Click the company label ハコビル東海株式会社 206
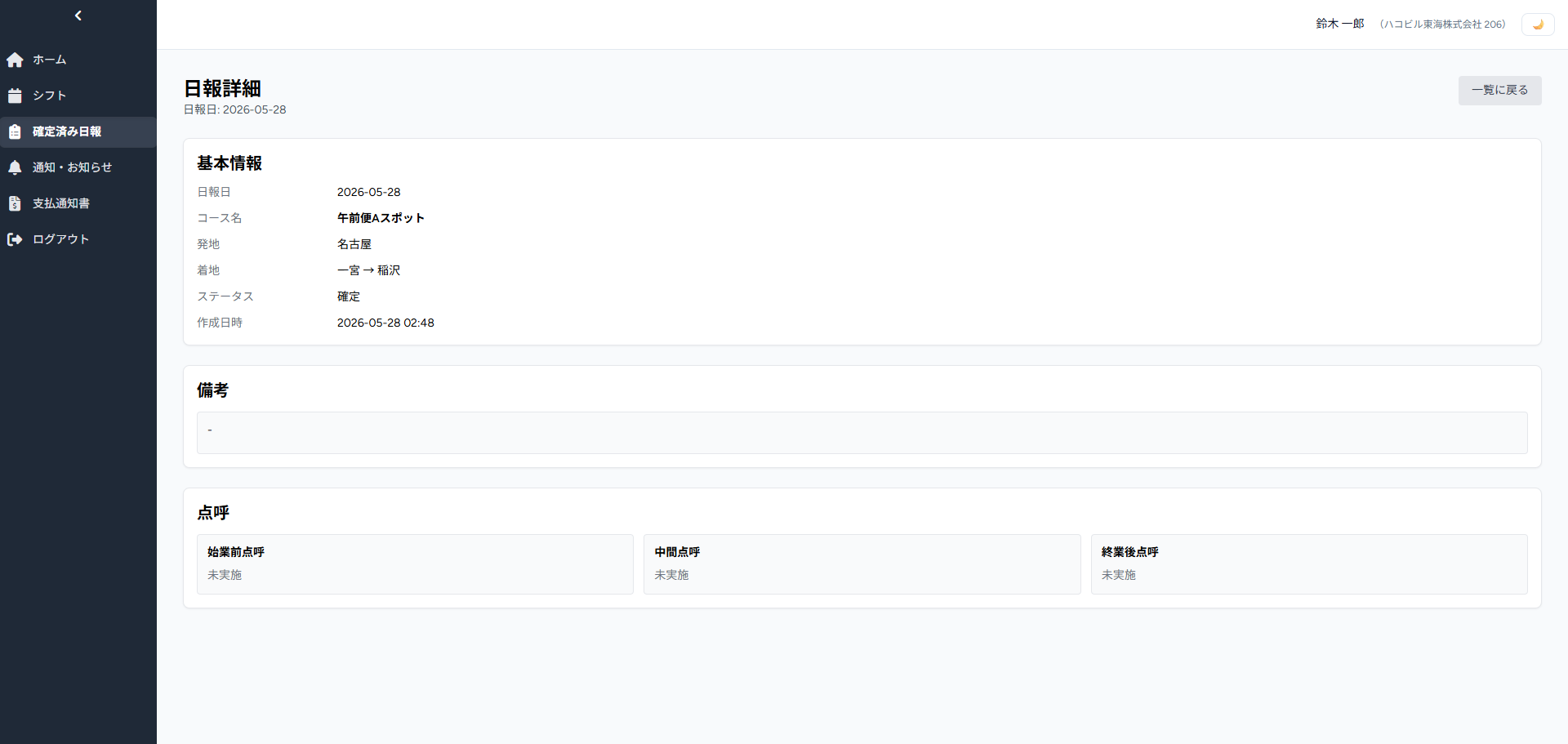The width and height of the screenshot is (1568, 744). pos(1442,25)
